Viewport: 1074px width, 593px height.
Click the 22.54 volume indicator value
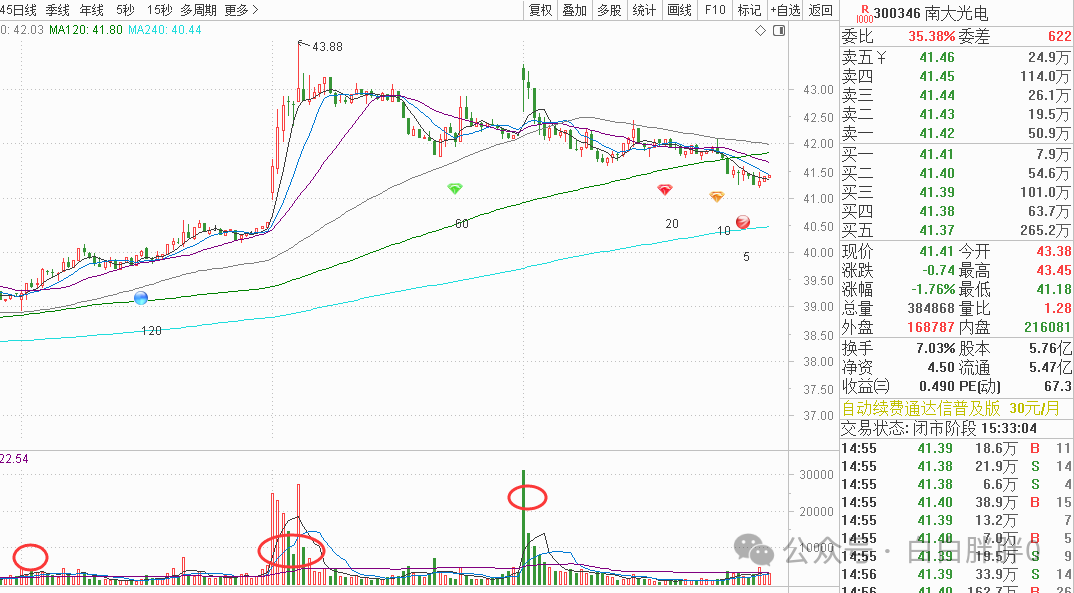coord(14,459)
